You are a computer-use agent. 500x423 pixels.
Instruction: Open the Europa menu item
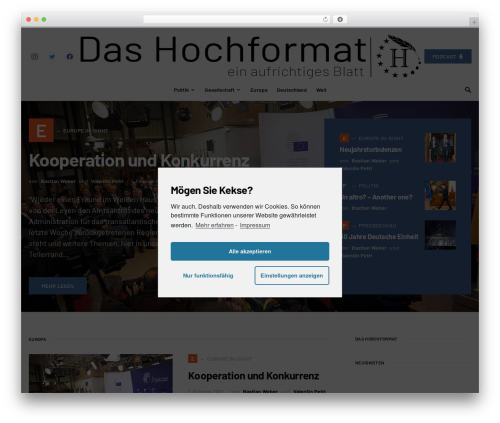coord(259,90)
